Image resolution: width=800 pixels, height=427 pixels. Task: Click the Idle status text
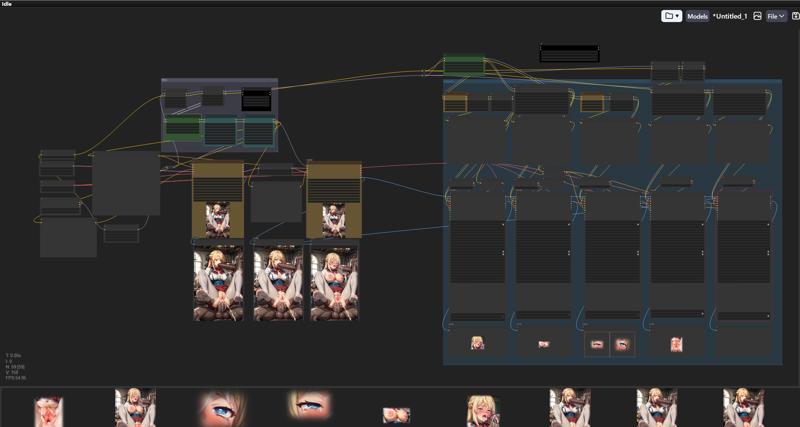point(7,4)
